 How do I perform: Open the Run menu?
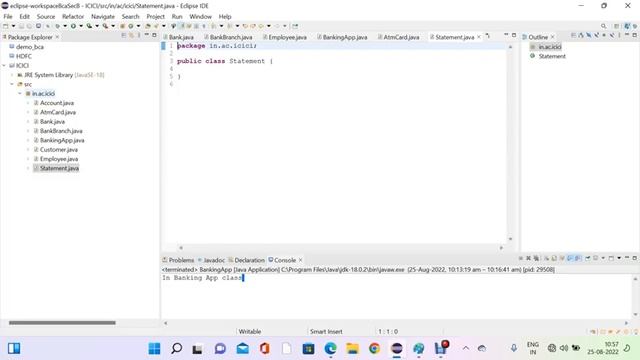177,16
